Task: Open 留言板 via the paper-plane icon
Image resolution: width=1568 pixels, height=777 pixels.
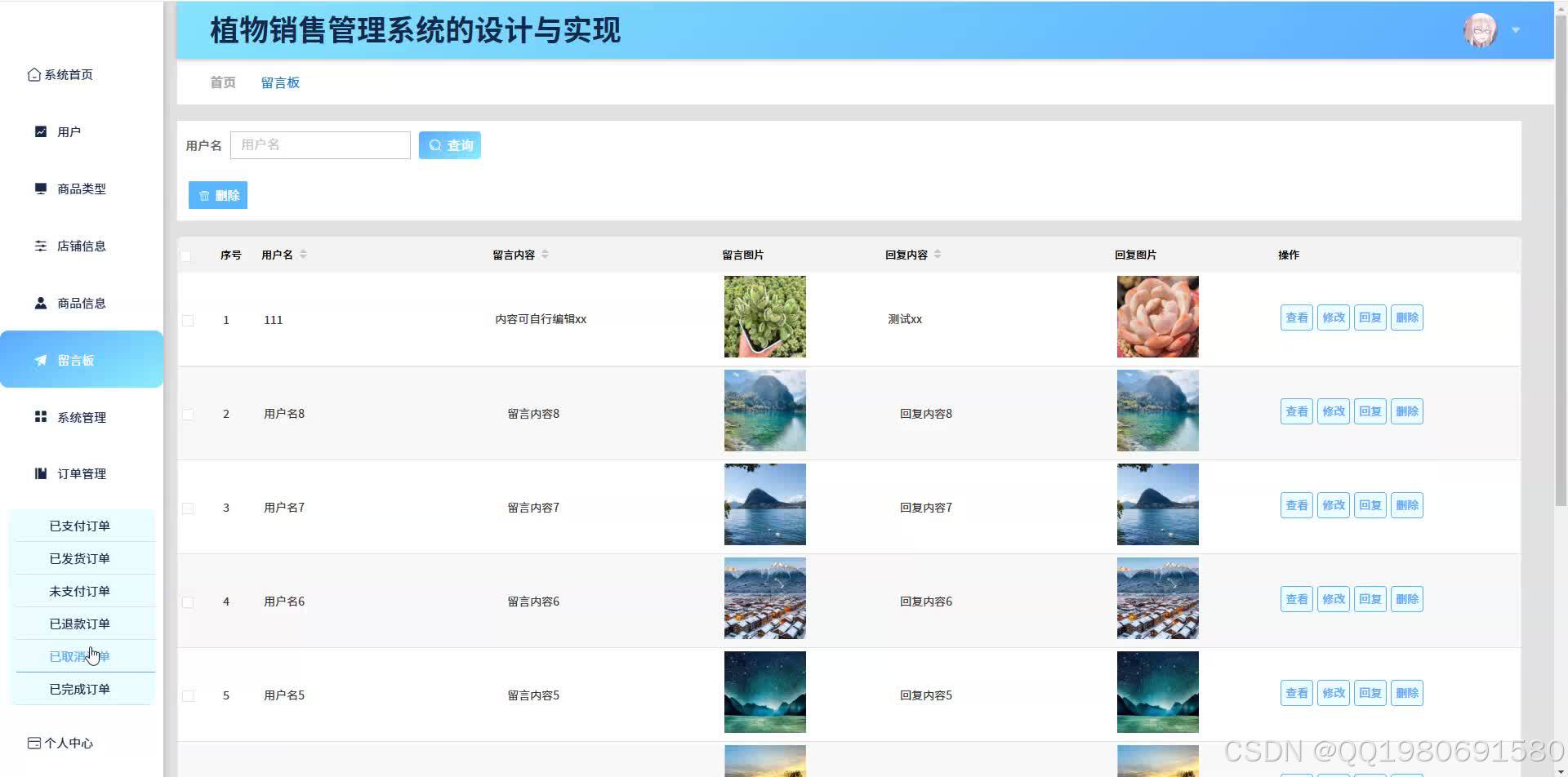Action: click(x=40, y=359)
